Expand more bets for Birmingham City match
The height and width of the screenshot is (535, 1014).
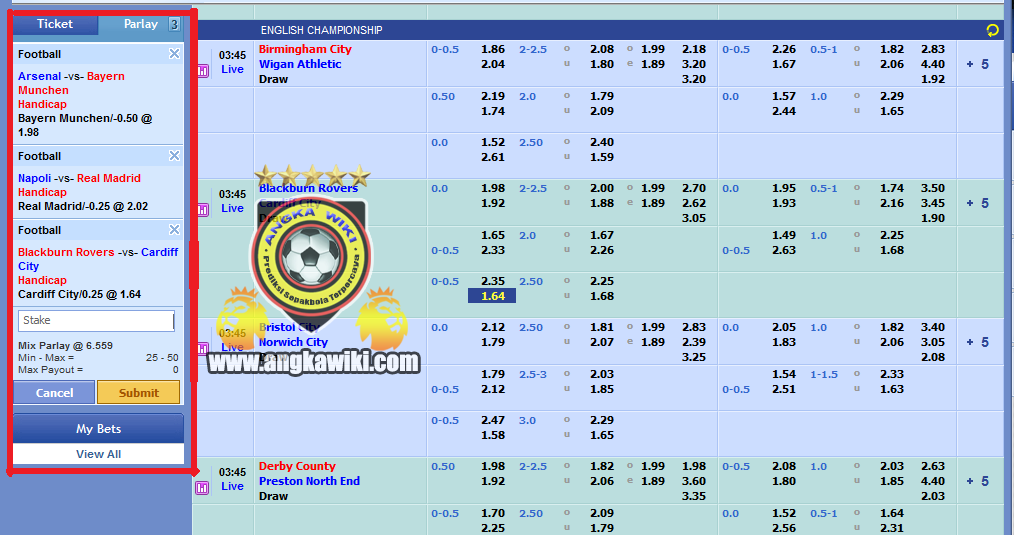tap(977, 64)
